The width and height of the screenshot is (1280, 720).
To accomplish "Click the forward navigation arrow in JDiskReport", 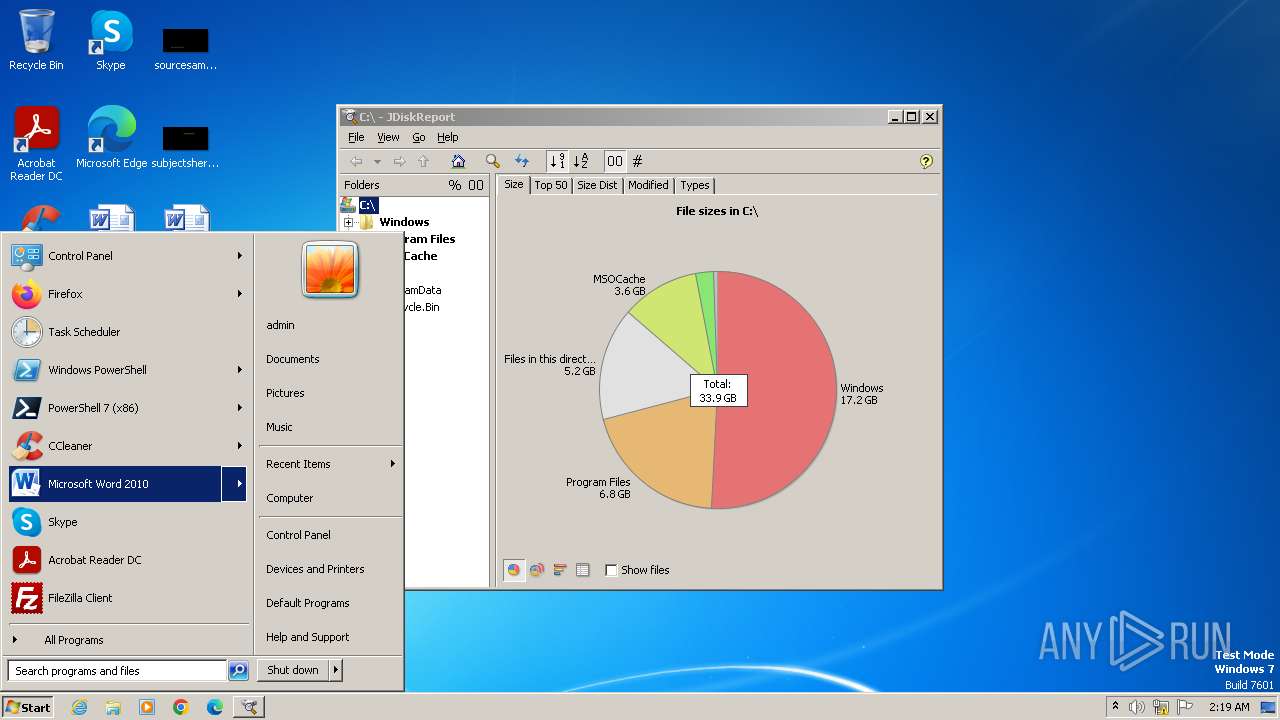I will 399,161.
